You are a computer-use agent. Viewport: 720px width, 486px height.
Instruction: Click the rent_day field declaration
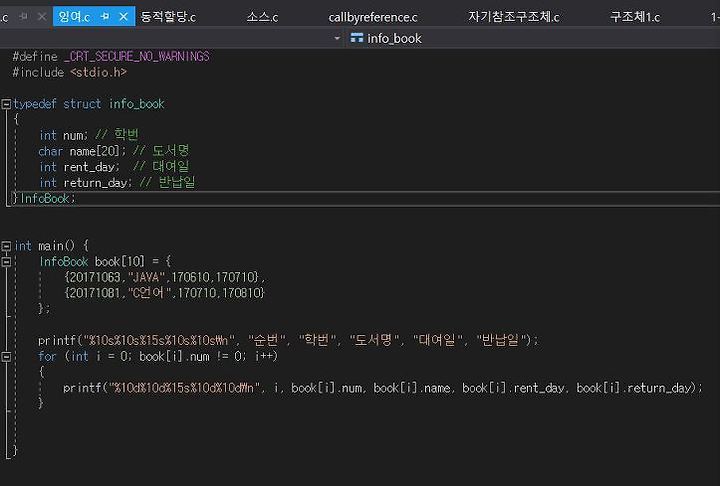pos(79,167)
